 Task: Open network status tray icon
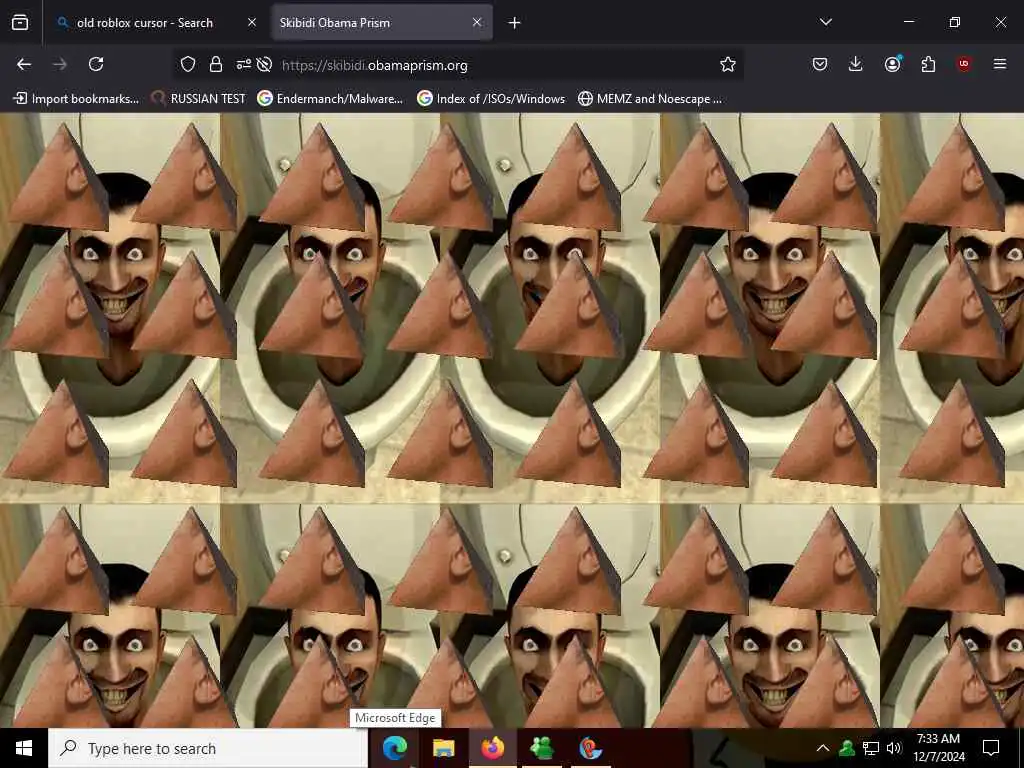point(871,748)
